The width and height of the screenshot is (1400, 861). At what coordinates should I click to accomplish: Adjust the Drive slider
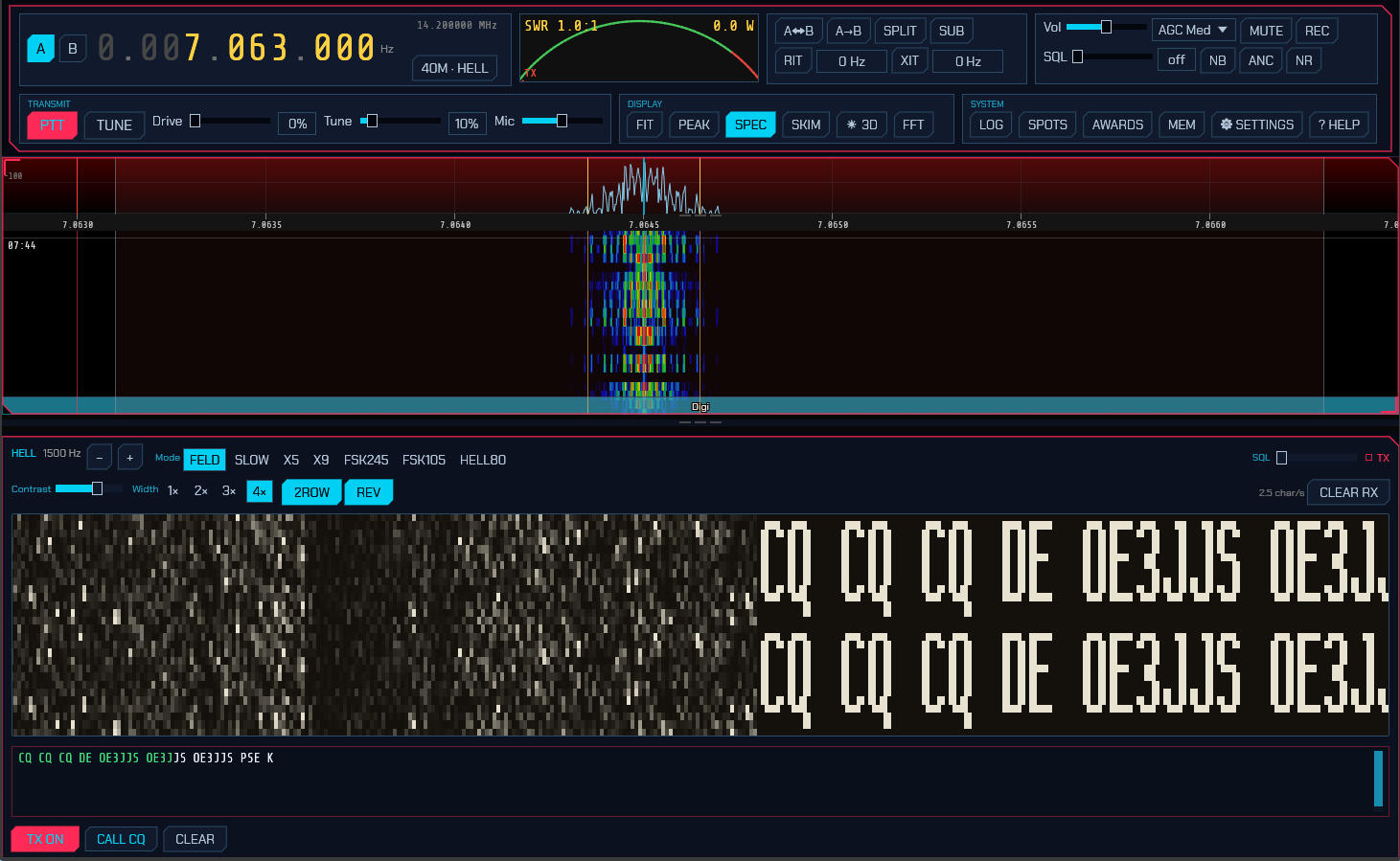(230, 121)
